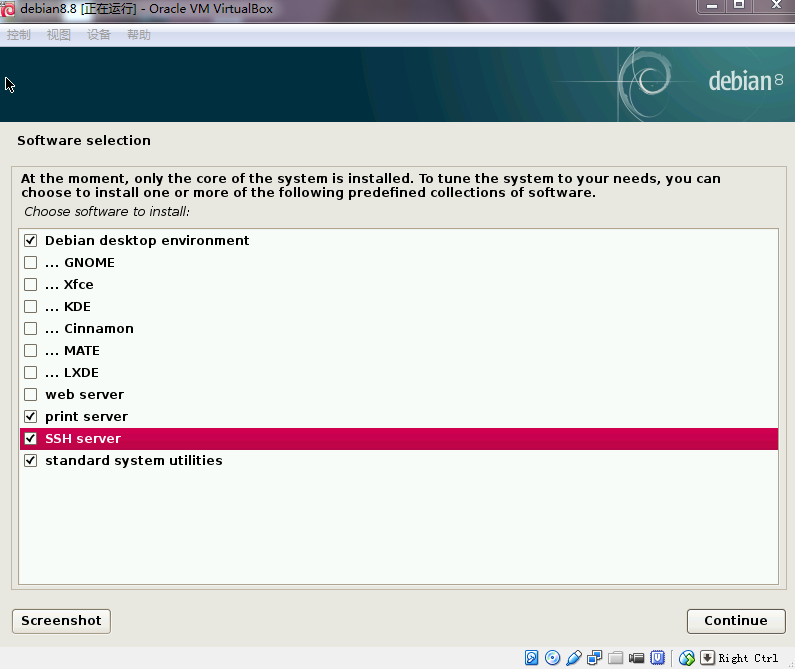The width and height of the screenshot is (795, 669).
Task: Click the hard disk activity status icon
Action: 532,658
